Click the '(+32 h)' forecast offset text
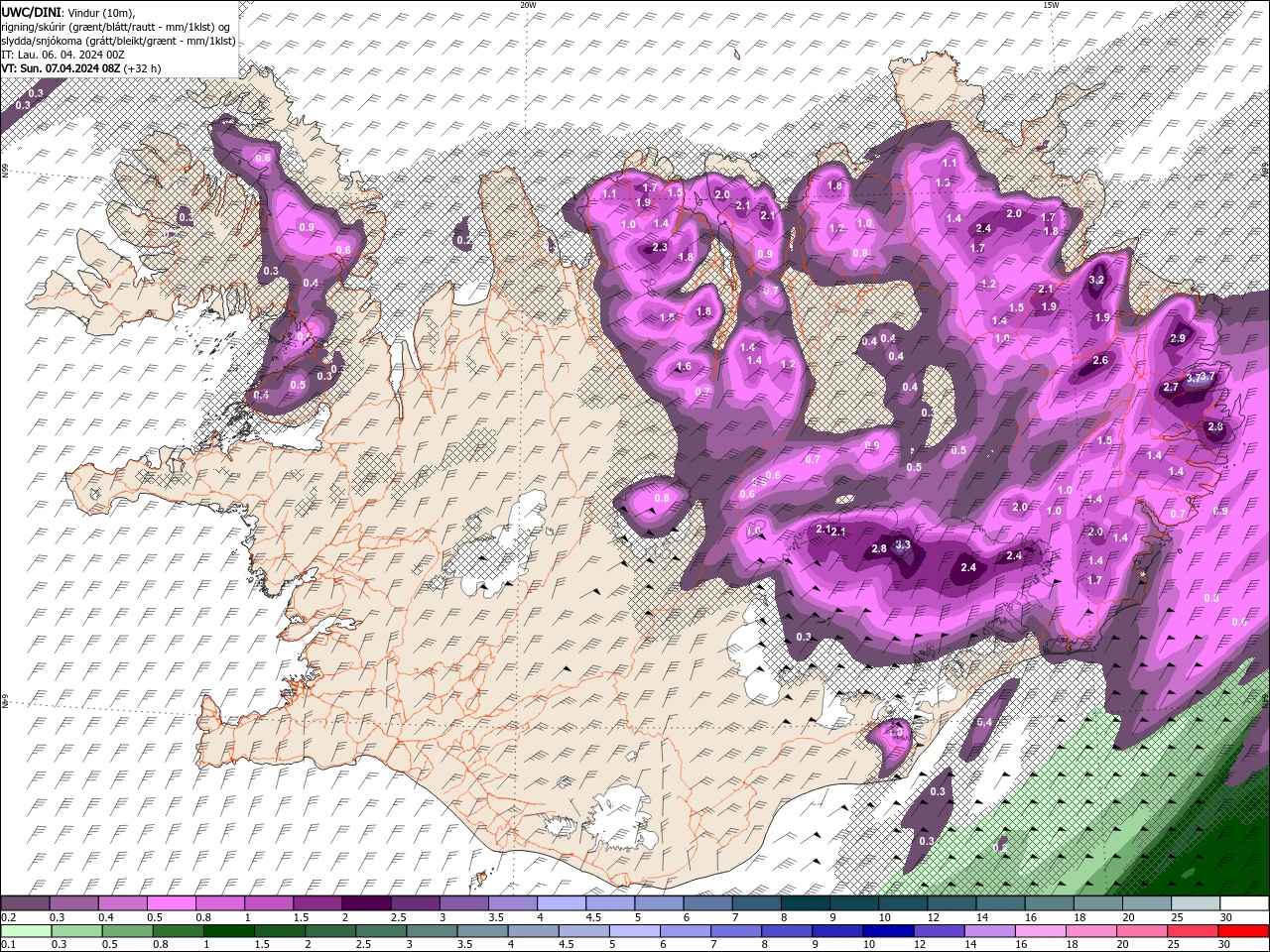Screen dimensions: 1270x952 (143, 68)
